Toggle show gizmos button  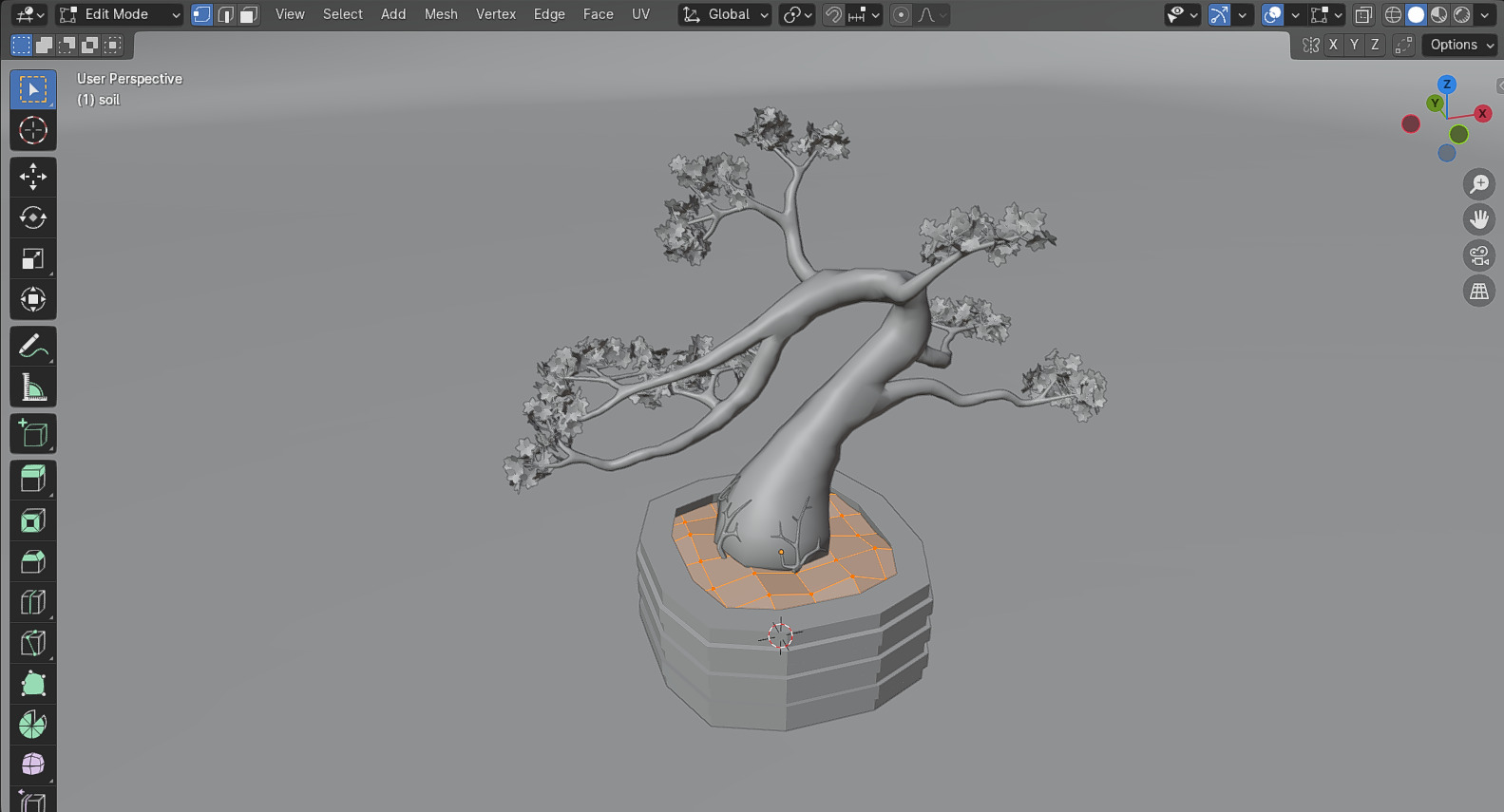click(x=1219, y=14)
